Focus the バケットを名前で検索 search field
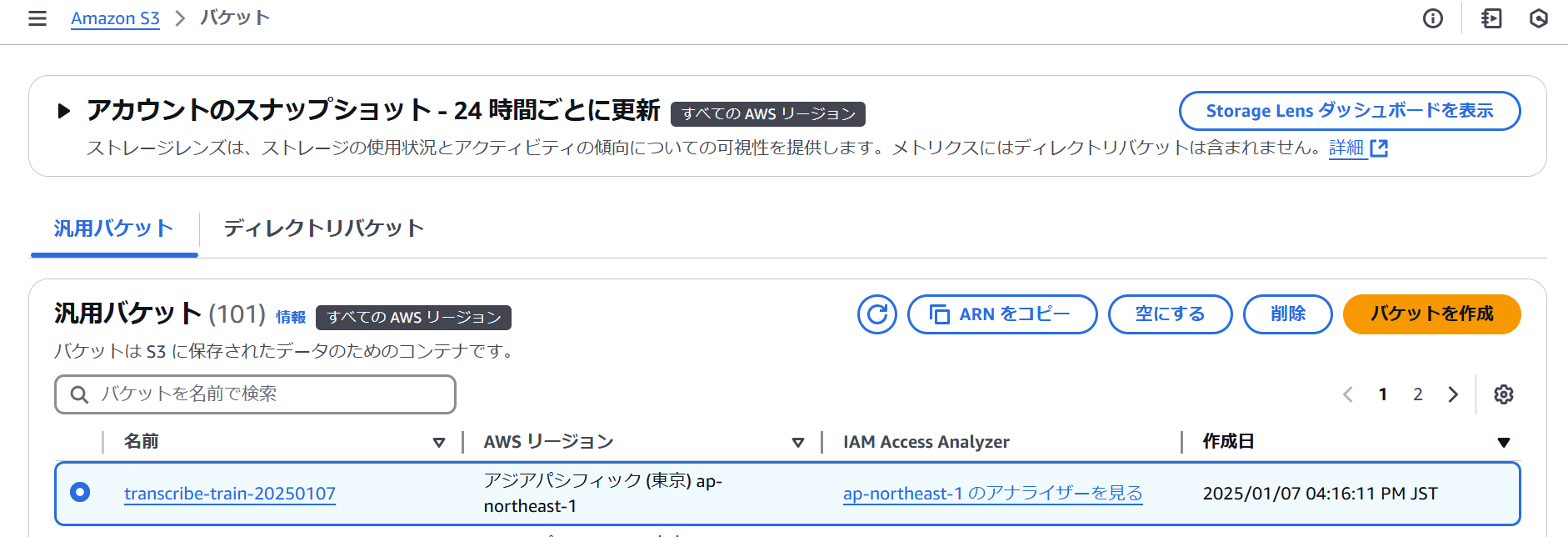The height and width of the screenshot is (537, 1568). [255, 394]
